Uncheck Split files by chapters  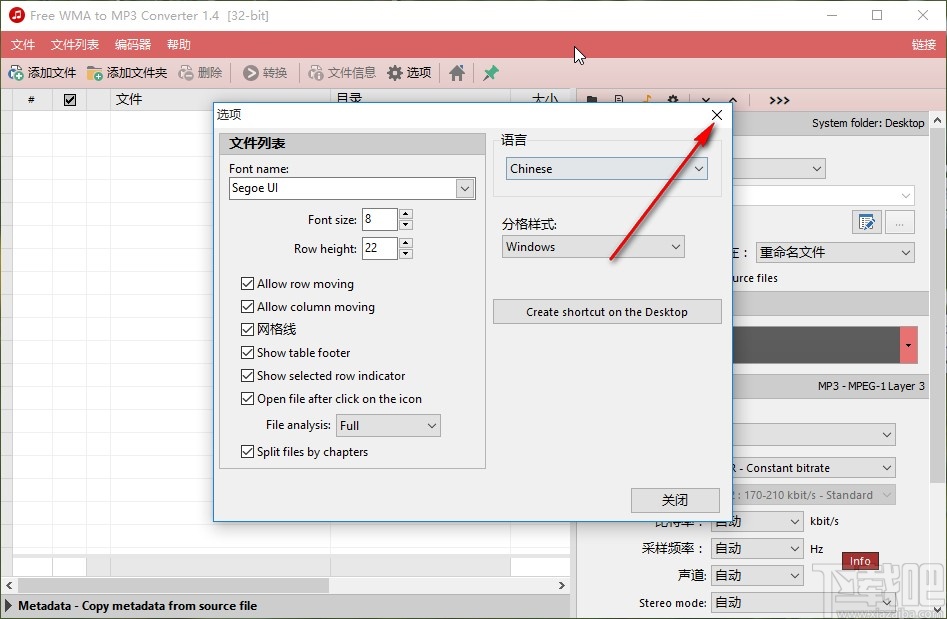tap(247, 452)
